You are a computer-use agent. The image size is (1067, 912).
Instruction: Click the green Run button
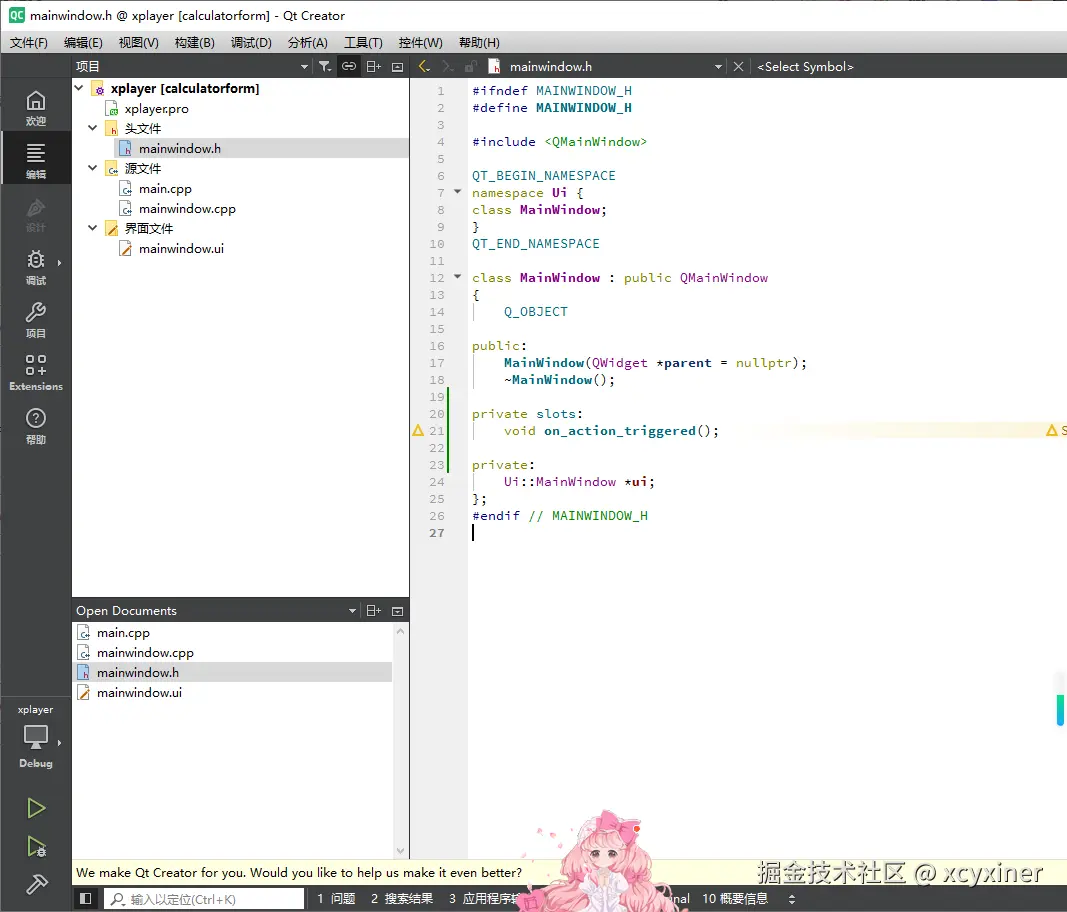pyautogui.click(x=36, y=808)
